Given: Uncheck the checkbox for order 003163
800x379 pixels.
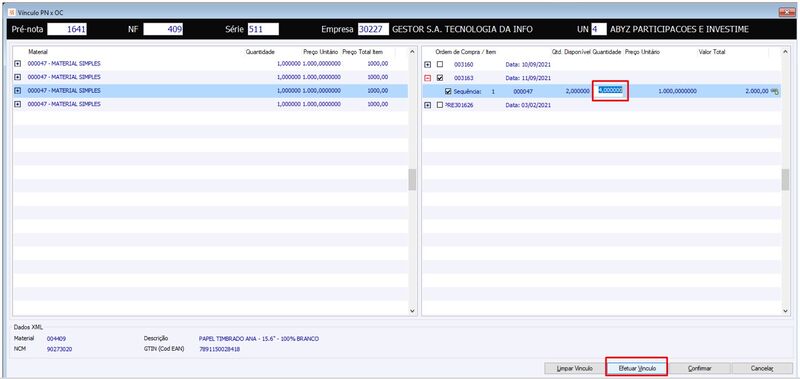Looking at the screenshot, I should tap(440, 78).
